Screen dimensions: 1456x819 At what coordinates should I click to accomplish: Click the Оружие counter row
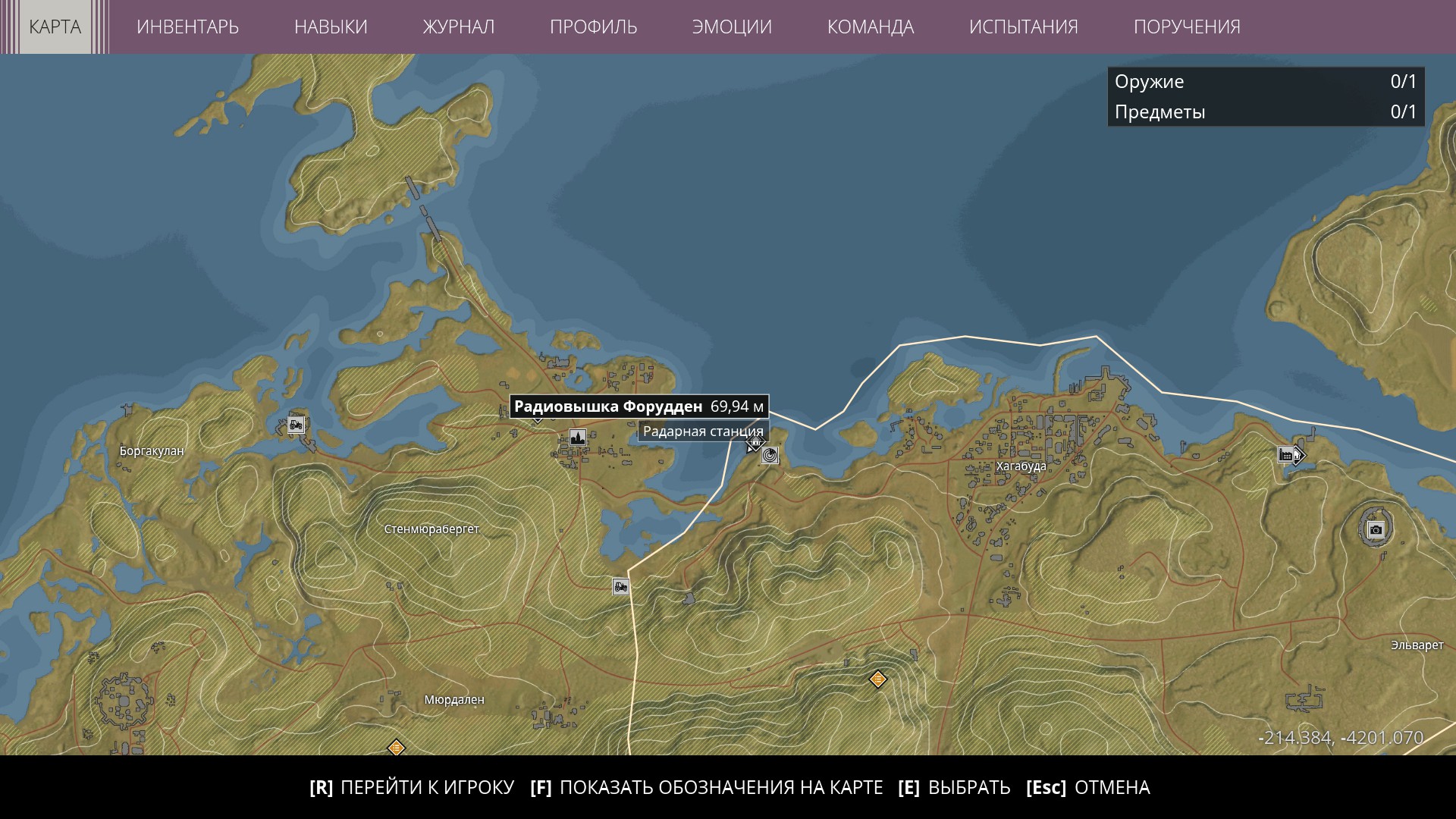point(1266,82)
